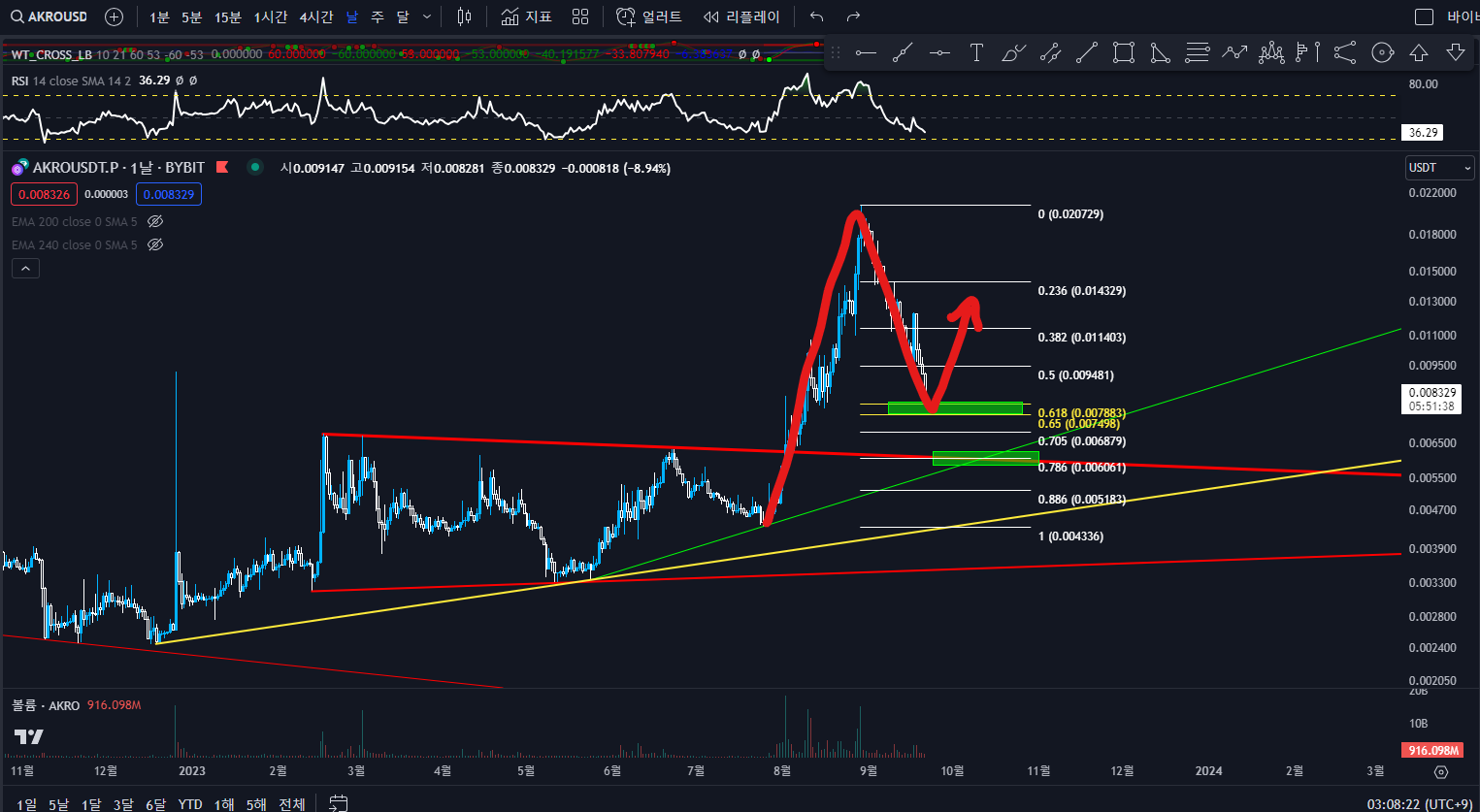Select the Fib circles tool
Viewport: 1480px width, 812px height.
1382,52
